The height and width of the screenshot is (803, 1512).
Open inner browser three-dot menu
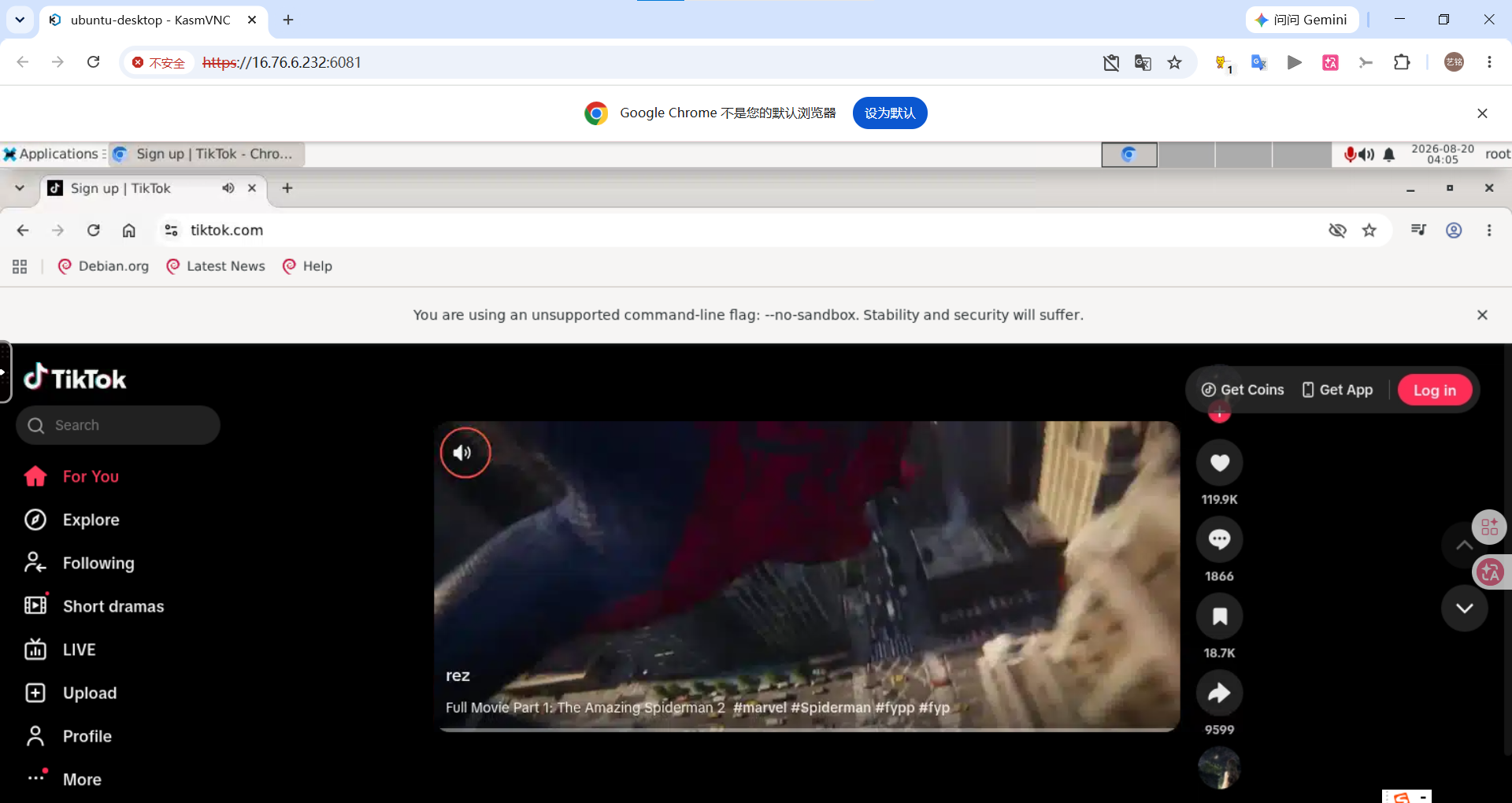[1488, 230]
